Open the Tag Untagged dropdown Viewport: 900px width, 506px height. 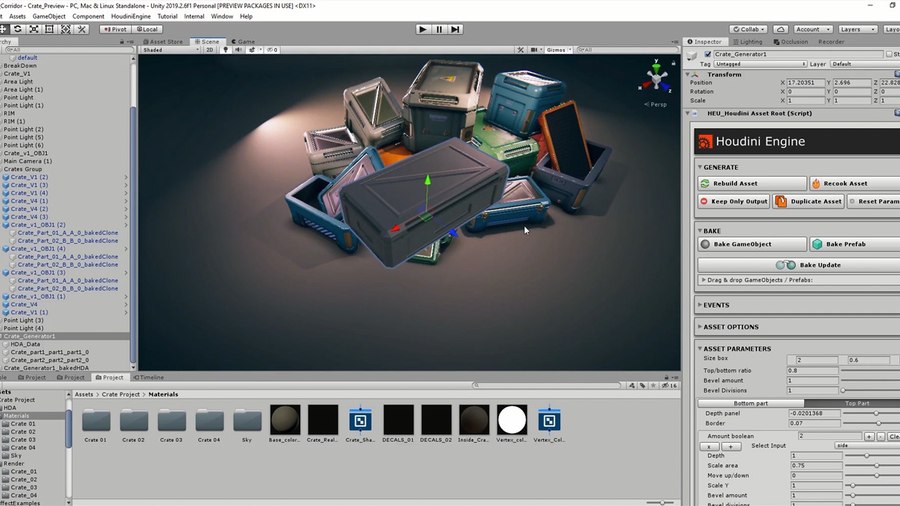[760, 64]
